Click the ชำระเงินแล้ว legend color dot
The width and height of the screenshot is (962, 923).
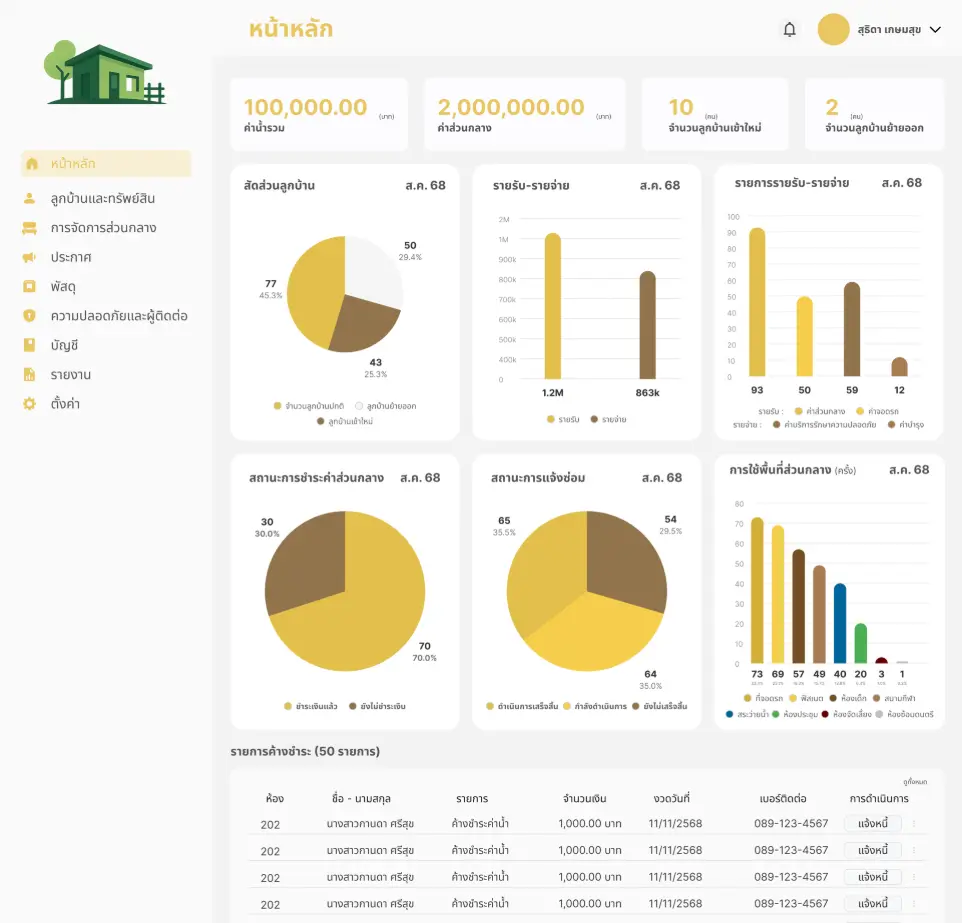(288, 706)
